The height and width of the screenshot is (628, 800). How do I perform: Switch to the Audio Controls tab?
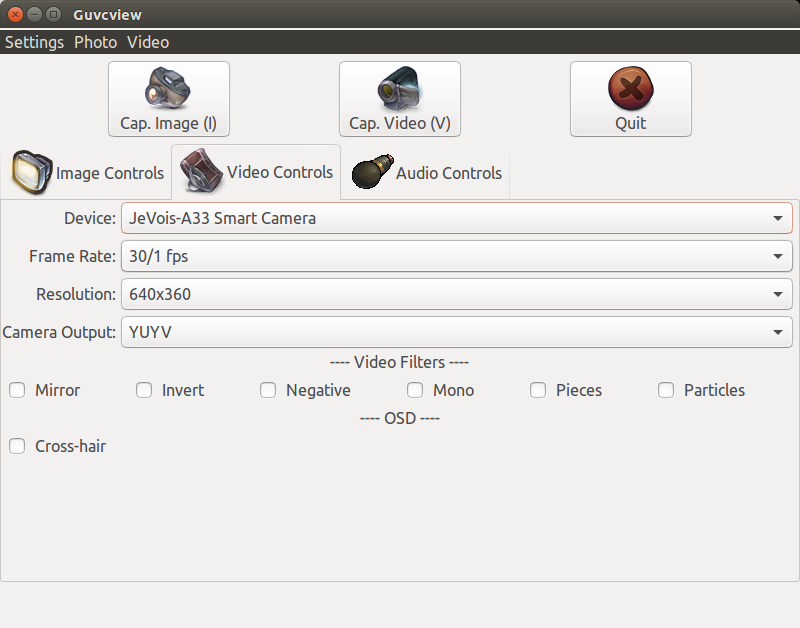(x=425, y=172)
